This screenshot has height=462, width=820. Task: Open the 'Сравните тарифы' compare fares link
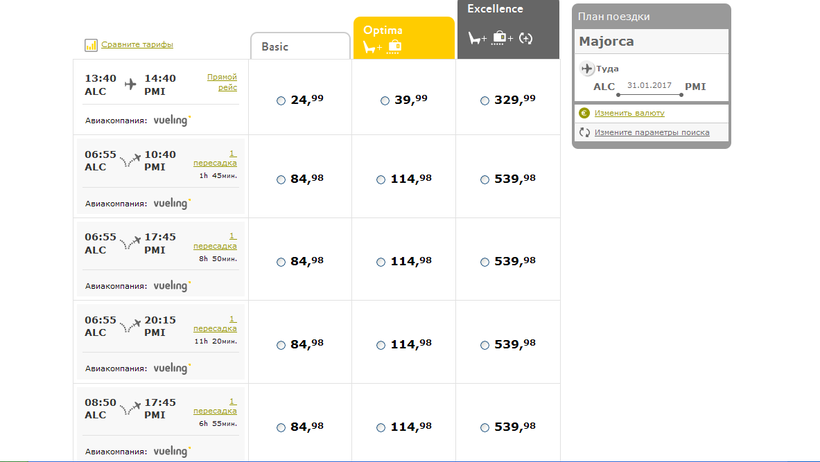pyautogui.click(x=137, y=45)
